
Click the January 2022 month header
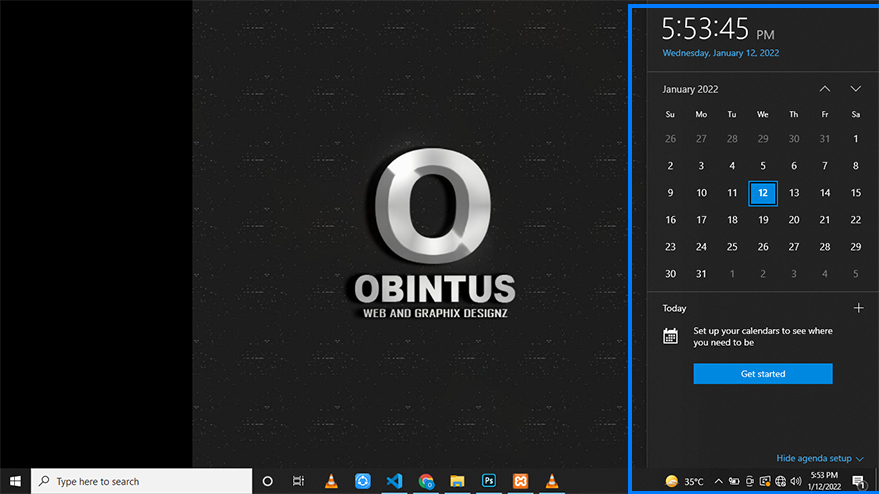[x=690, y=89]
